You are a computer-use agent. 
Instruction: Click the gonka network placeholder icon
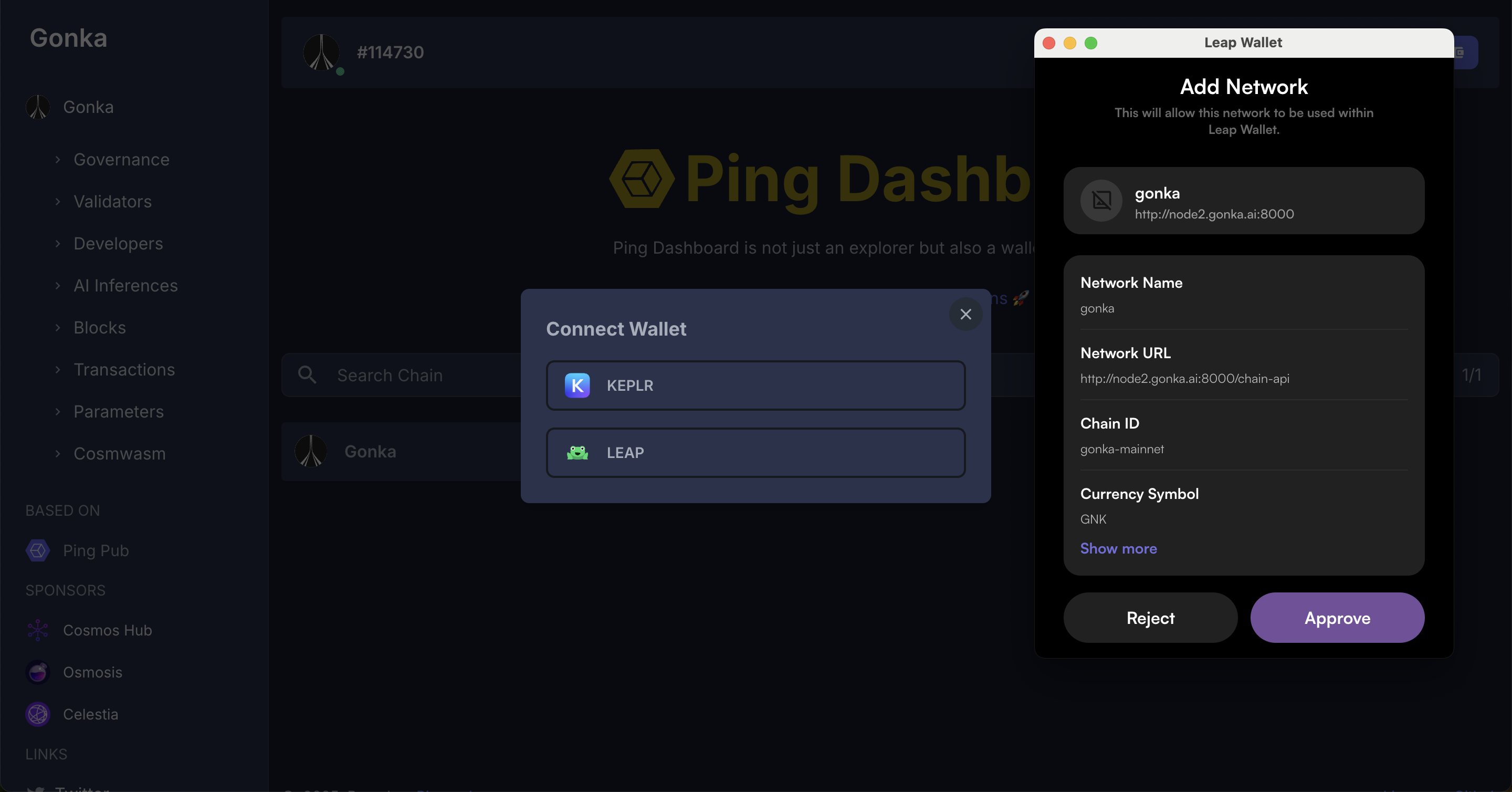point(1101,201)
